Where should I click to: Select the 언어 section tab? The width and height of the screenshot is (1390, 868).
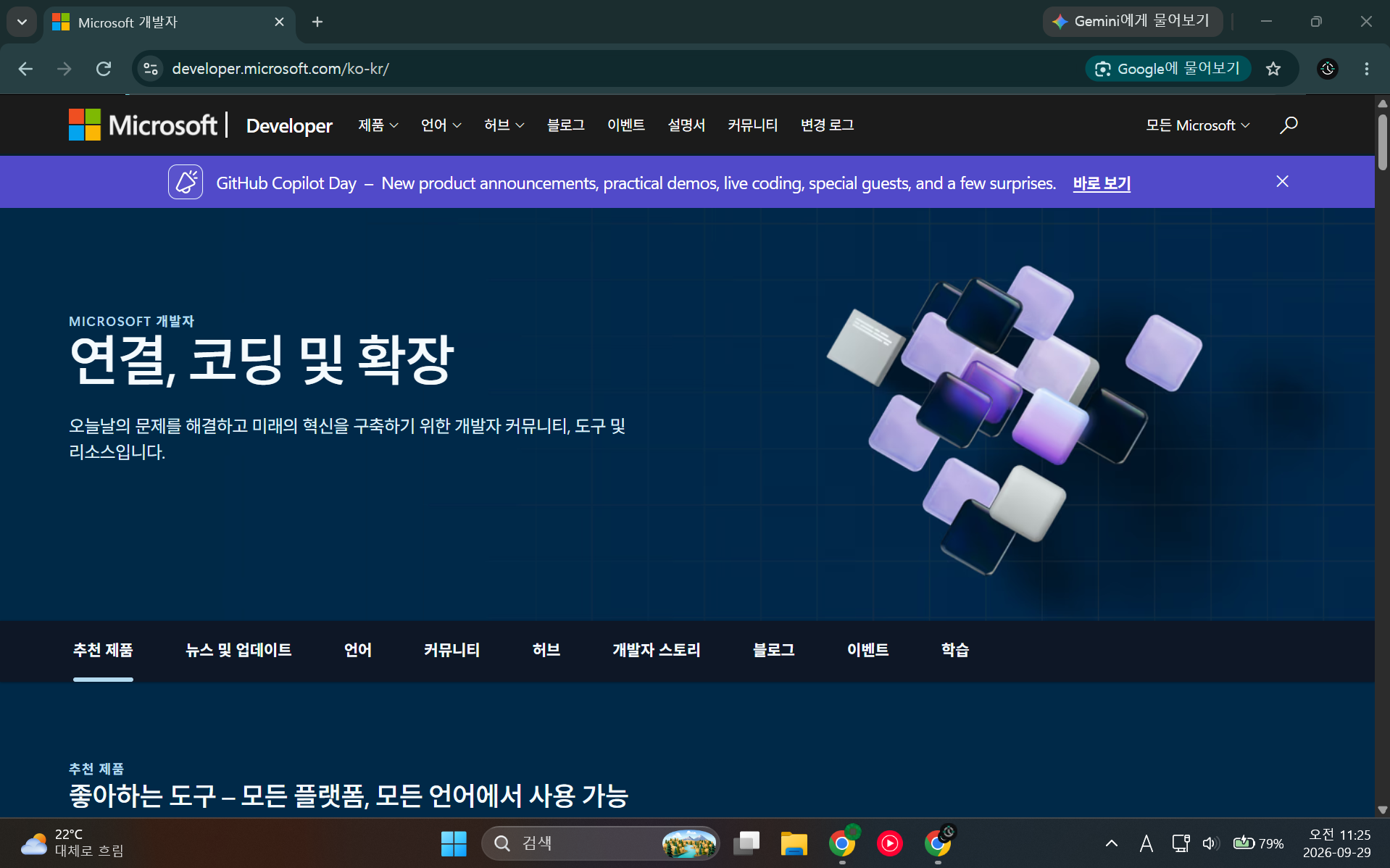pos(358,650)
